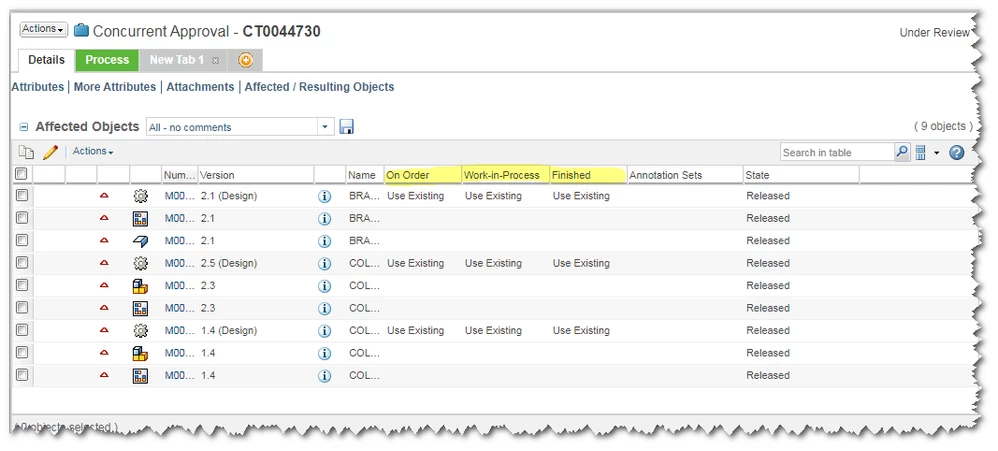Check the box for 2.3 row with yellow assembly icon
Screen dimensions: 998x451
click(22, 285)
